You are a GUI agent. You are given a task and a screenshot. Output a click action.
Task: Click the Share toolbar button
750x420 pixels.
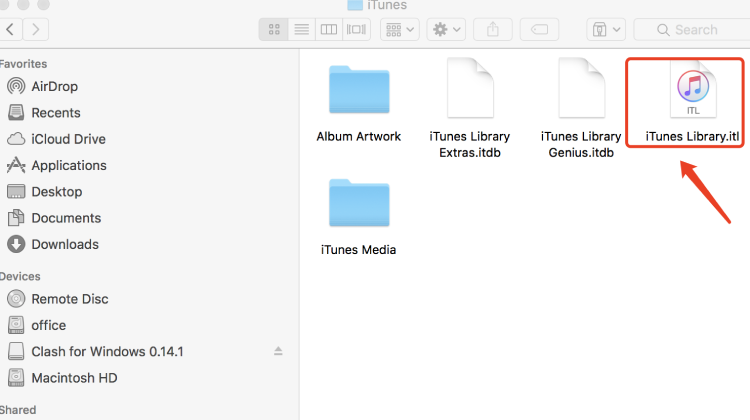[493, 30]
